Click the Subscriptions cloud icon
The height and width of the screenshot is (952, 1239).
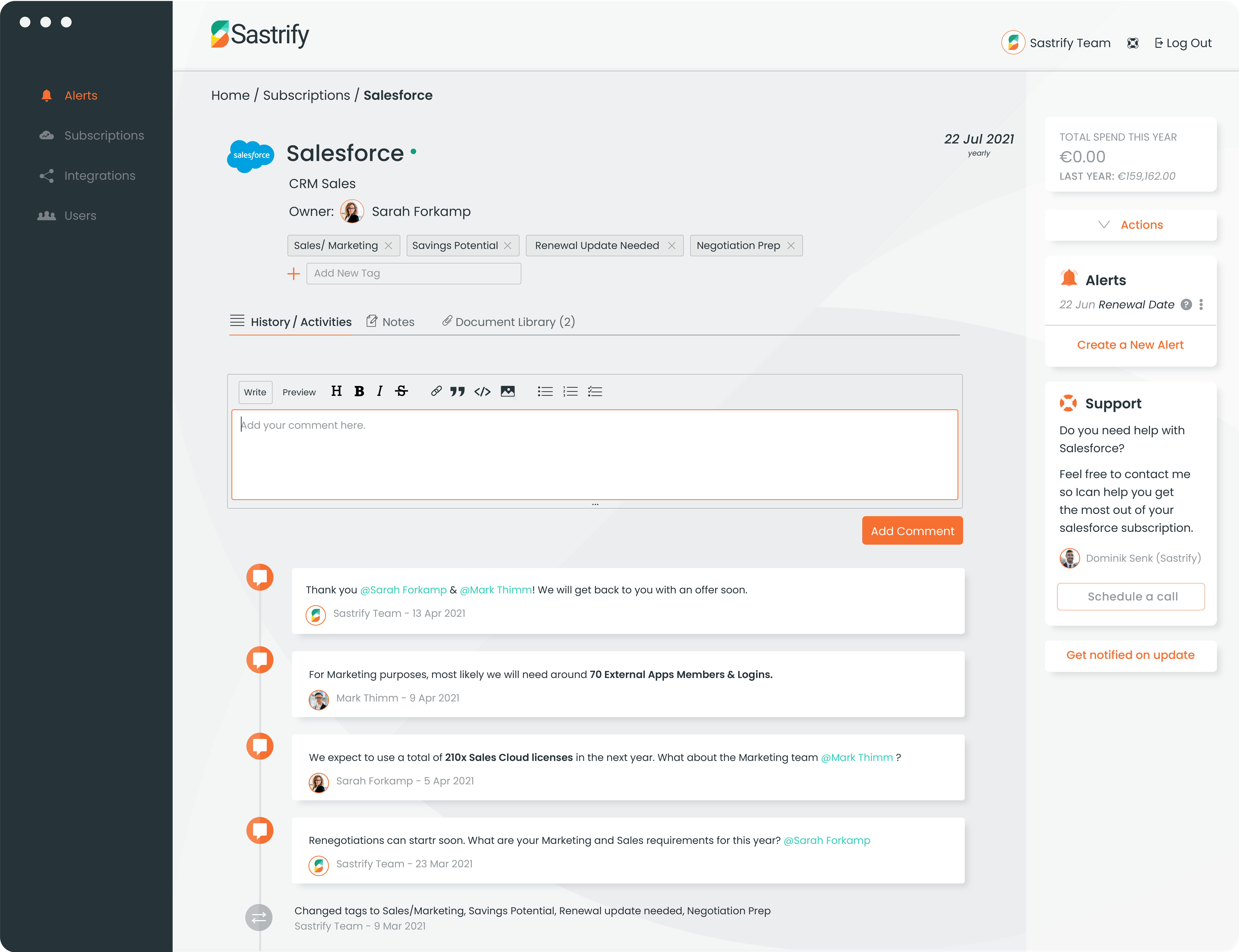coord(46,135)
